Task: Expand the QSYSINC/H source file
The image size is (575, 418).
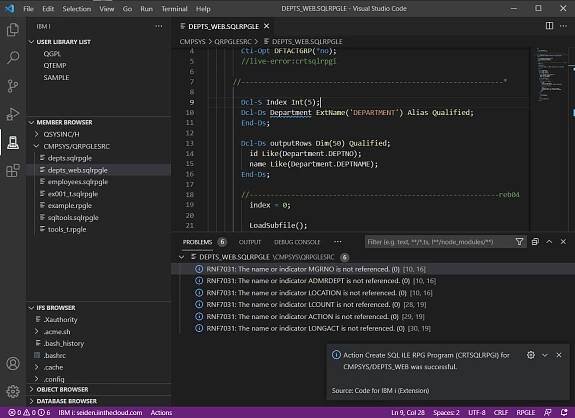Action: pos(37,134)
